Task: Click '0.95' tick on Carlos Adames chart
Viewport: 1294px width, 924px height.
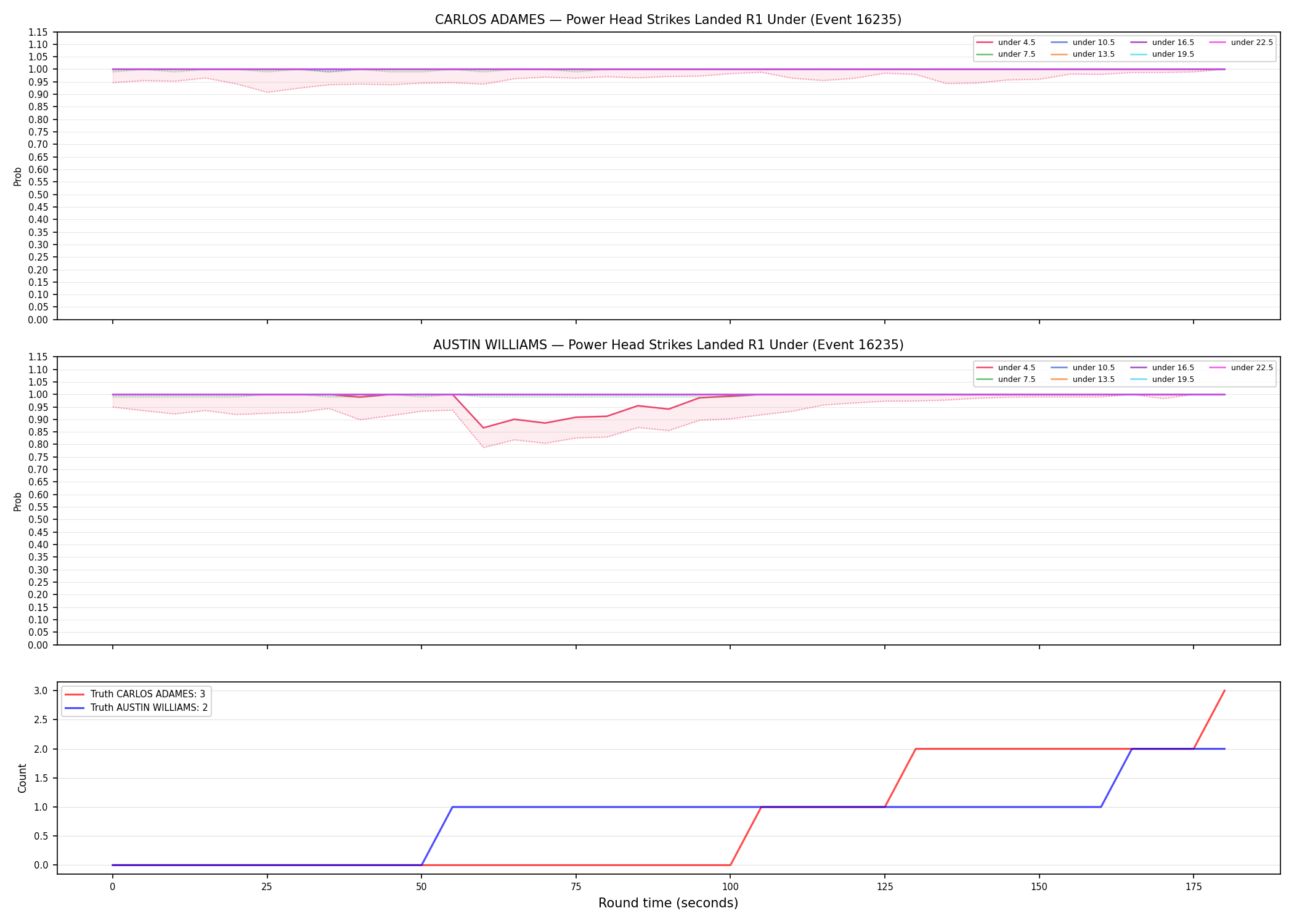Action: tap(38, 82)
